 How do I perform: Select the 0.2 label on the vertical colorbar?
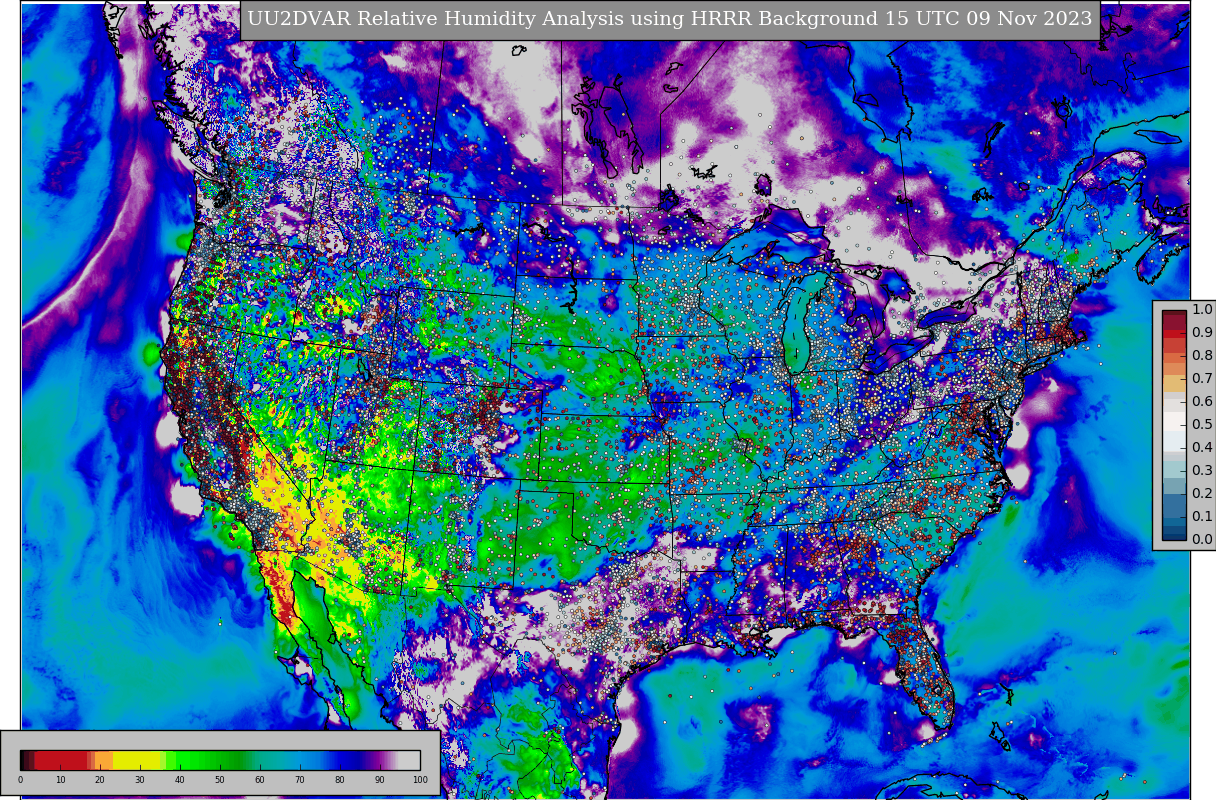click(1201, 494)
